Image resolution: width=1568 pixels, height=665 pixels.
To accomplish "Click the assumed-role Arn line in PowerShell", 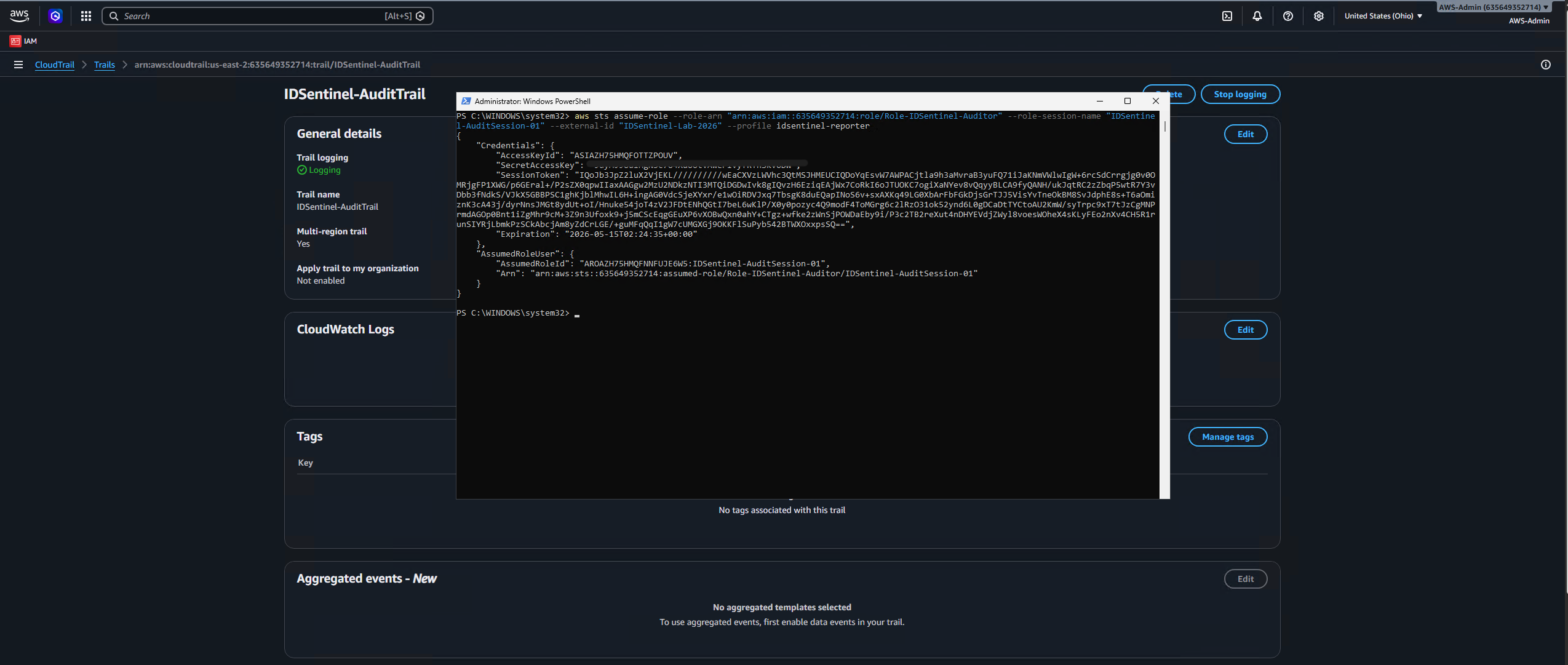I will click(x=737, y=274).
